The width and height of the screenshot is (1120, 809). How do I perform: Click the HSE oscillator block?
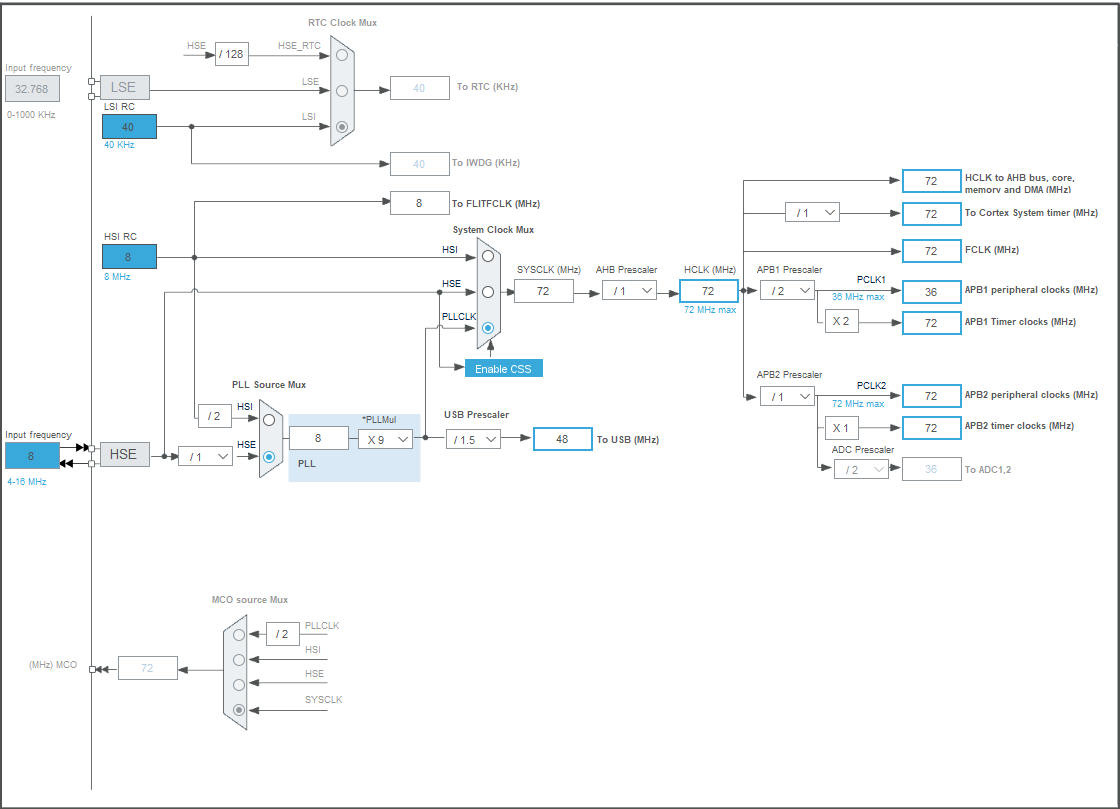pos(125,454)
